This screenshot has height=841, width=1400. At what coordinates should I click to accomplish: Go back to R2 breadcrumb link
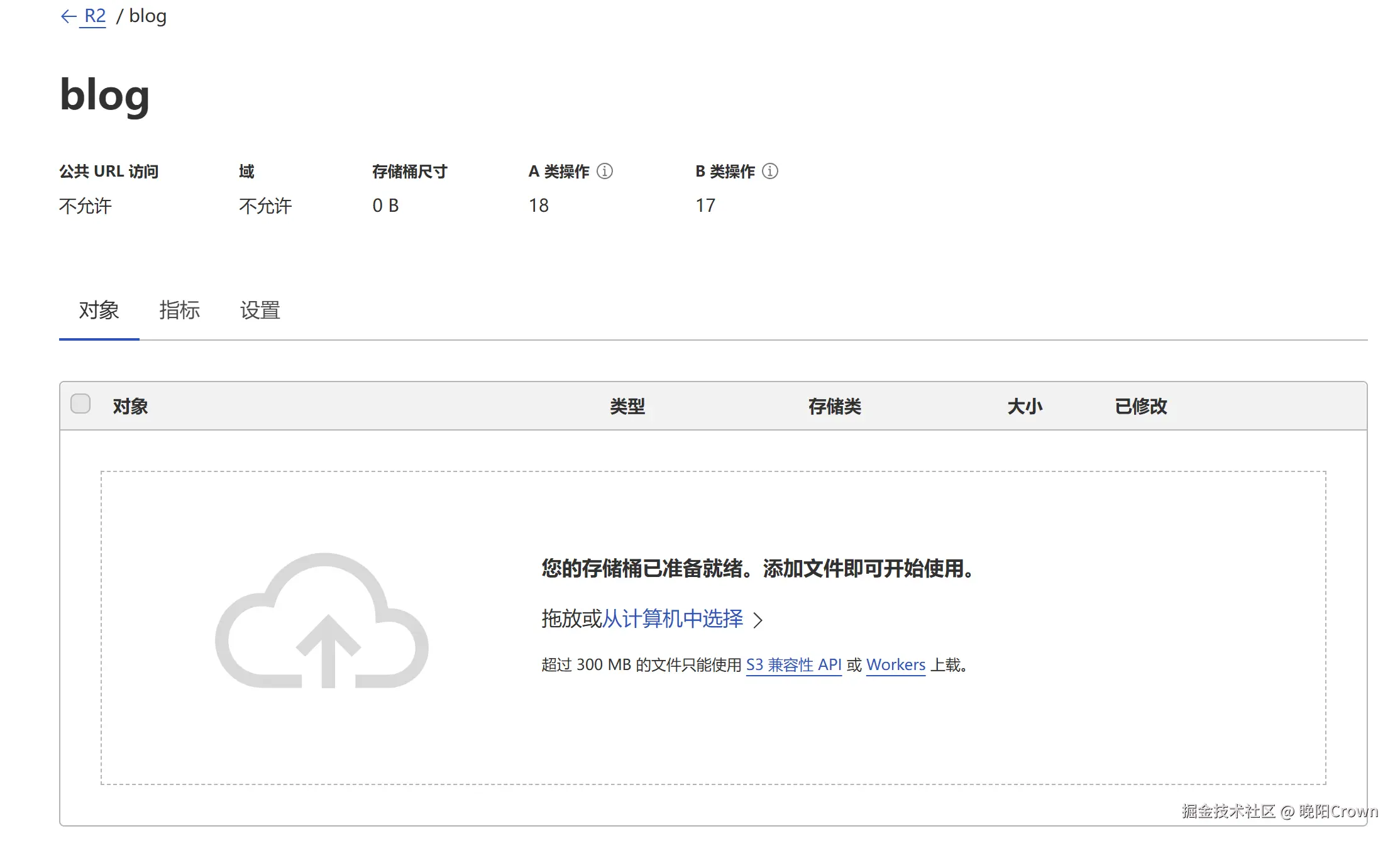click(95, 16)
